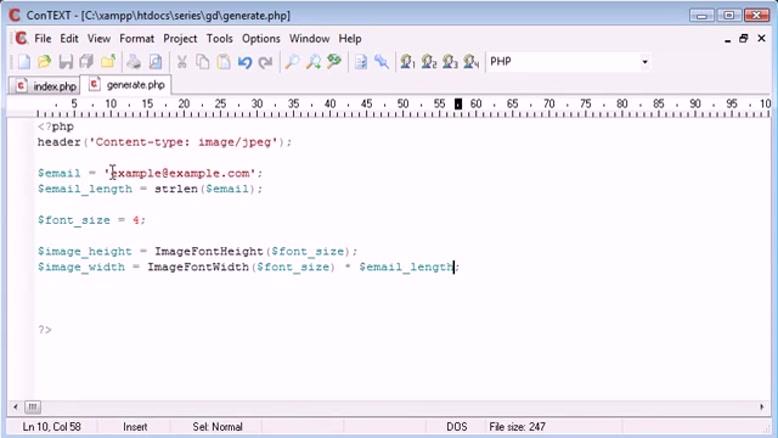This screenshot has width=778, height=438.
Task: Minimize the inner document window
Action: point(727,39)
